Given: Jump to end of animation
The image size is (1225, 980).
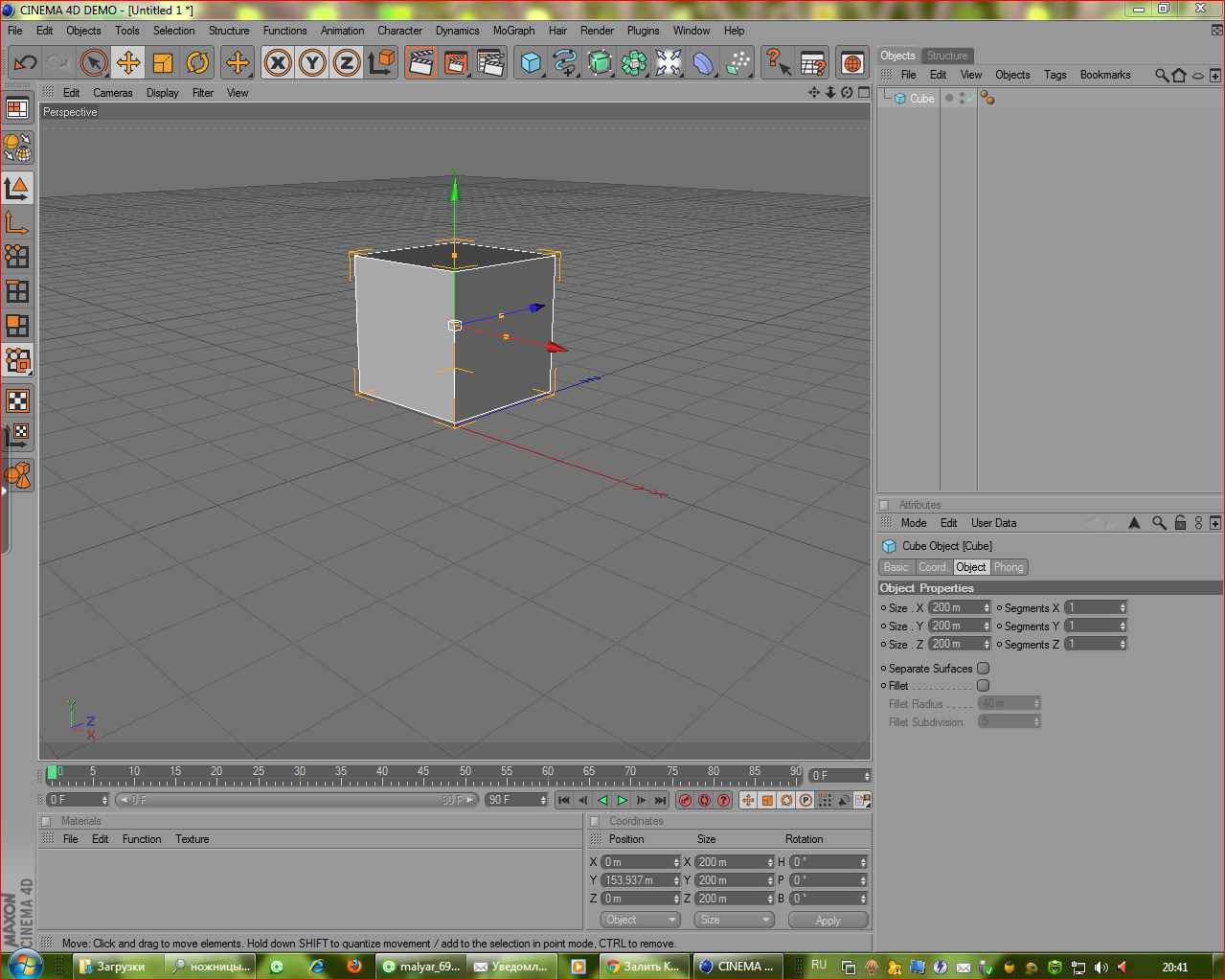Looking at the screenshot, I should 660,800.
